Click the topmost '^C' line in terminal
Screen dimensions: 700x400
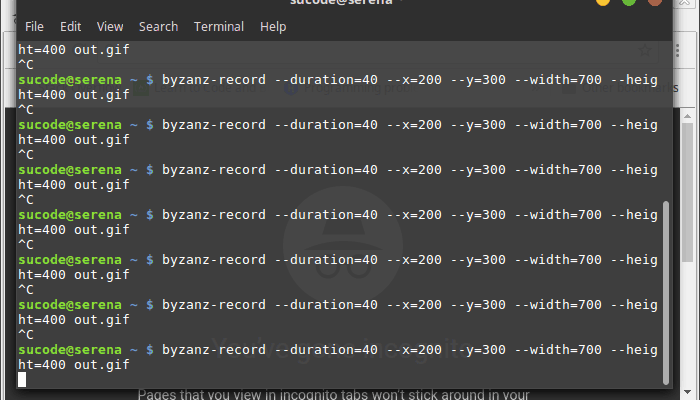pos(26,65)
